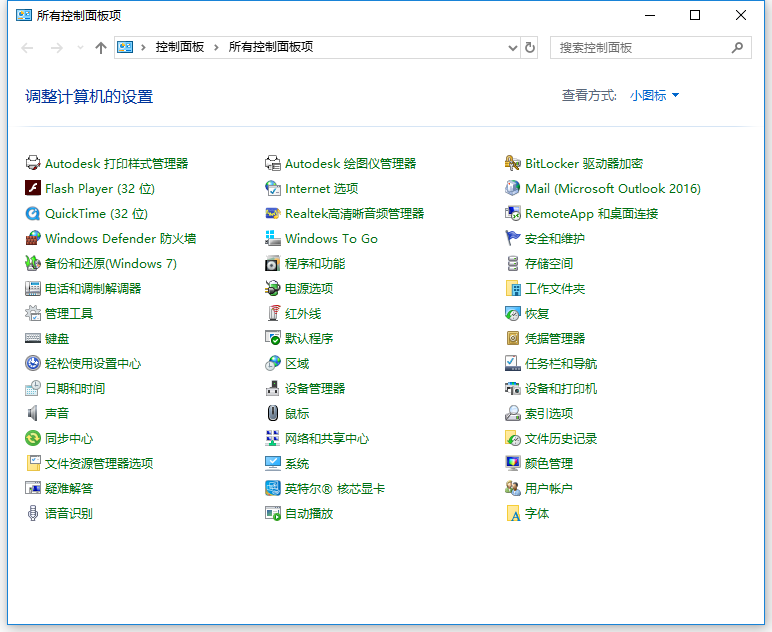Click the 日期和时间 clock icon
The width and height of the screenshot is (772, 632).
(32, 388)
